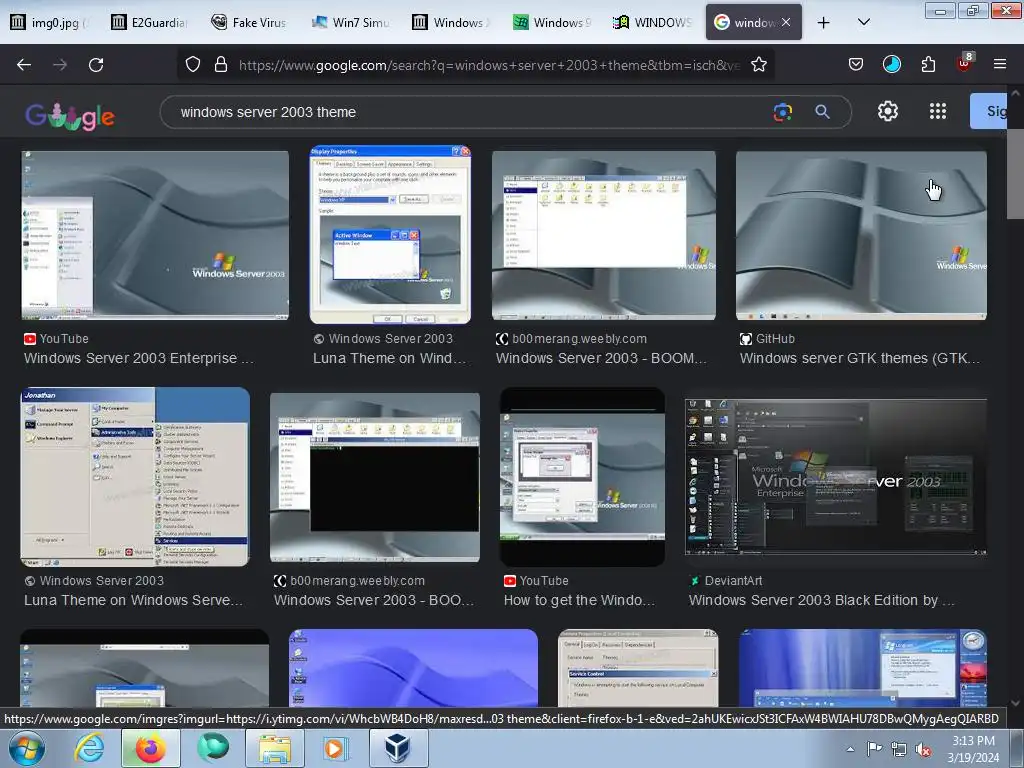This screenshot has width=1024, height=768.
Task: Open link 'Windows Server 2003 Enterprise ...'
Action: click(139, 358)
